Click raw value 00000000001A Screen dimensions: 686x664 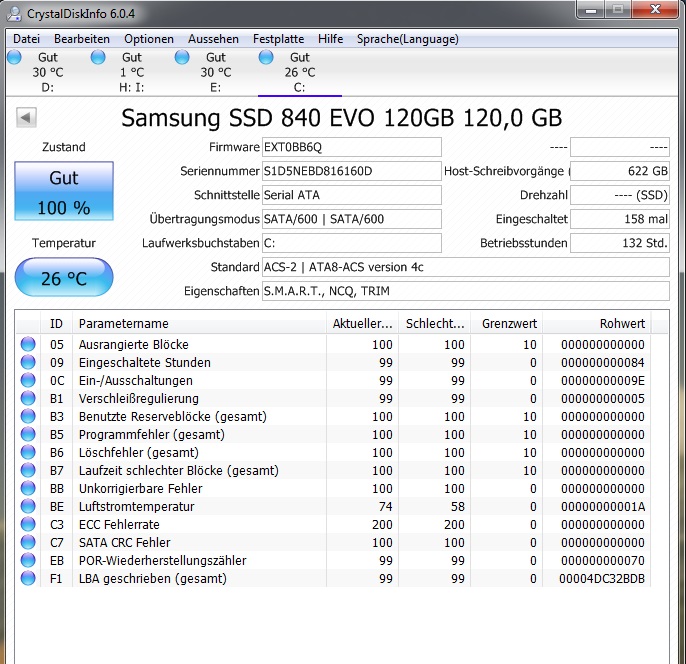[603, 507]
